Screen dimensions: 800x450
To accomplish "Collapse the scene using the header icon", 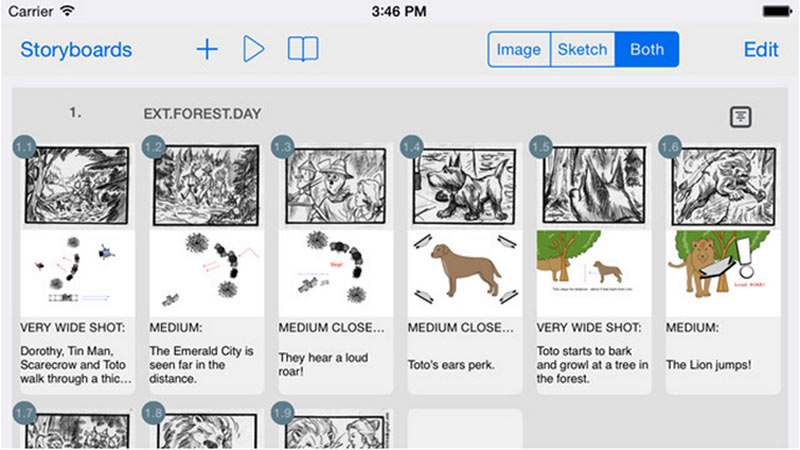I will click(740, 117).
